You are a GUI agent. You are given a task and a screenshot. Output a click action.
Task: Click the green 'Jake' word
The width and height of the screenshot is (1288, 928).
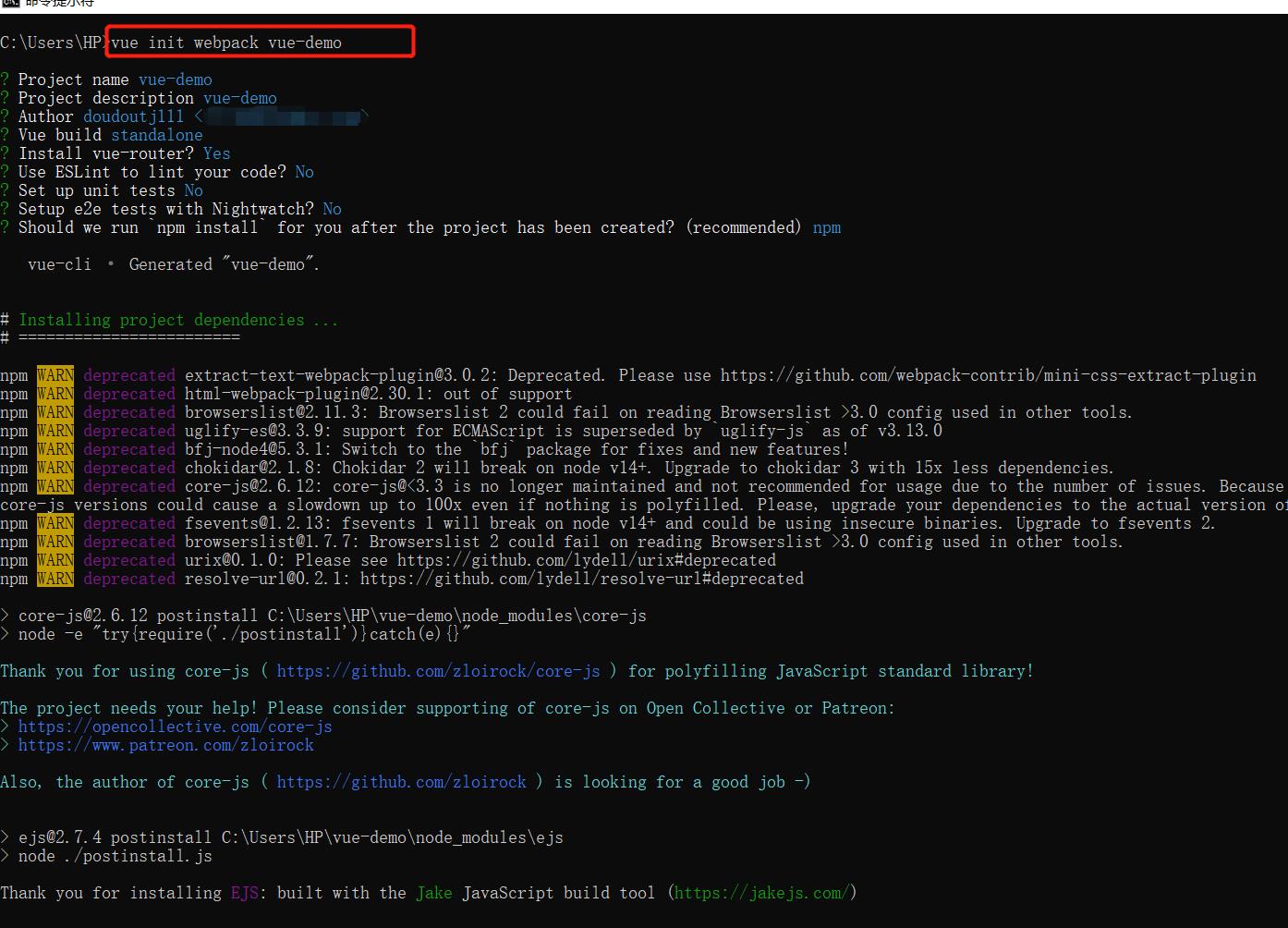[x=434, y=893]
